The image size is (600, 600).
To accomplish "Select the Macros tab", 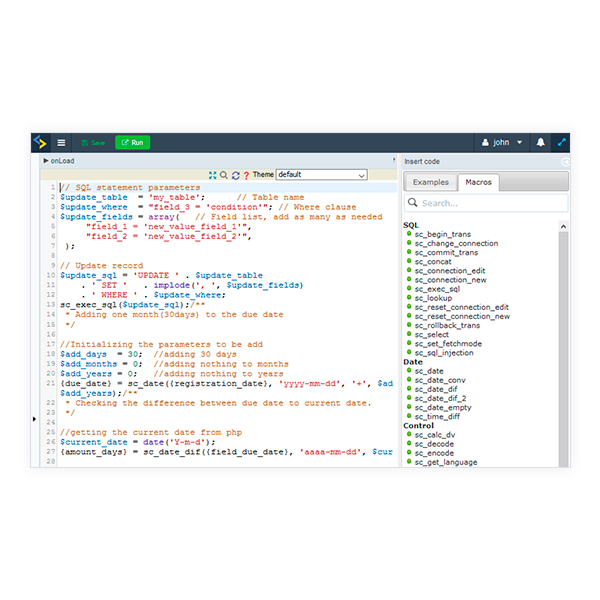I will tap(476, 182).
